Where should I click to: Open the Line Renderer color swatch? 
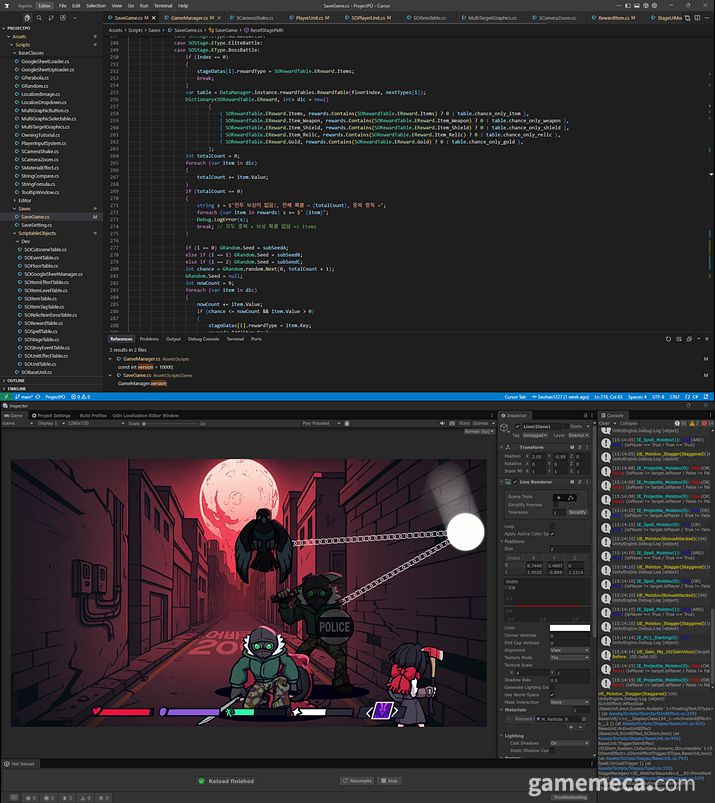(569, 628)
